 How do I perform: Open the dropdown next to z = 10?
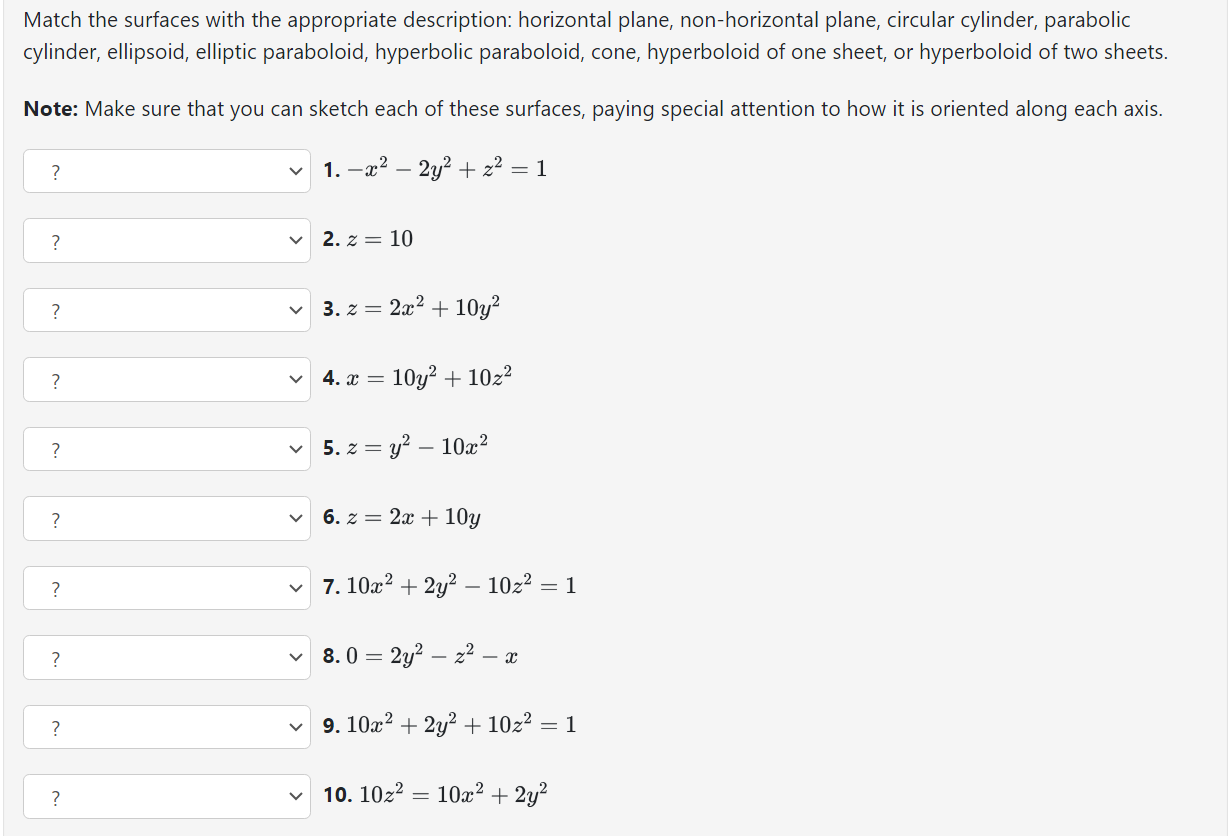coord(166,240)
